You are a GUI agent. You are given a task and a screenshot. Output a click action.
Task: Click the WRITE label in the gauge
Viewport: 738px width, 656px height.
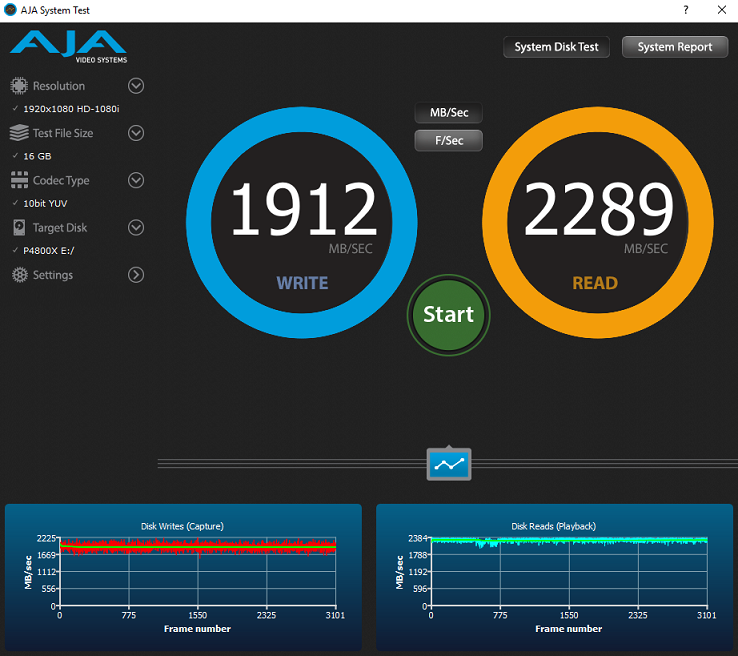point(302,283)
